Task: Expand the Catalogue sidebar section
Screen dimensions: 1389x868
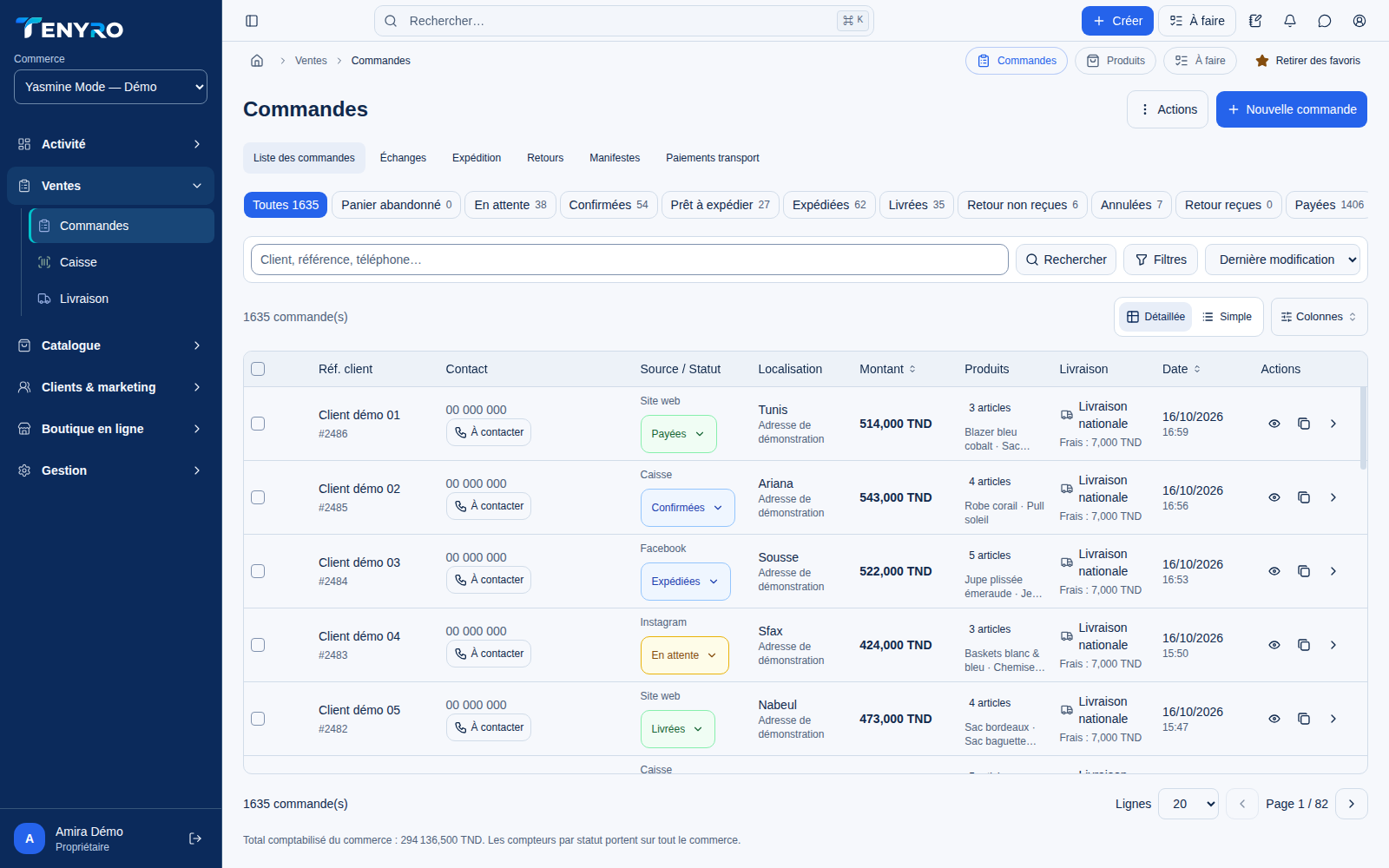Action: coord(110,345)
